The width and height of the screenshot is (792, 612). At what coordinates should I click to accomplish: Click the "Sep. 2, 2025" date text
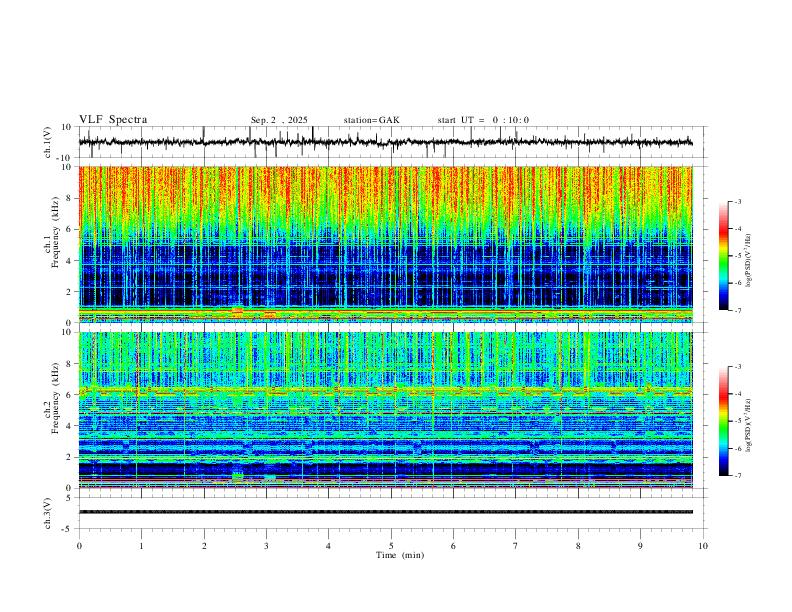279,120
